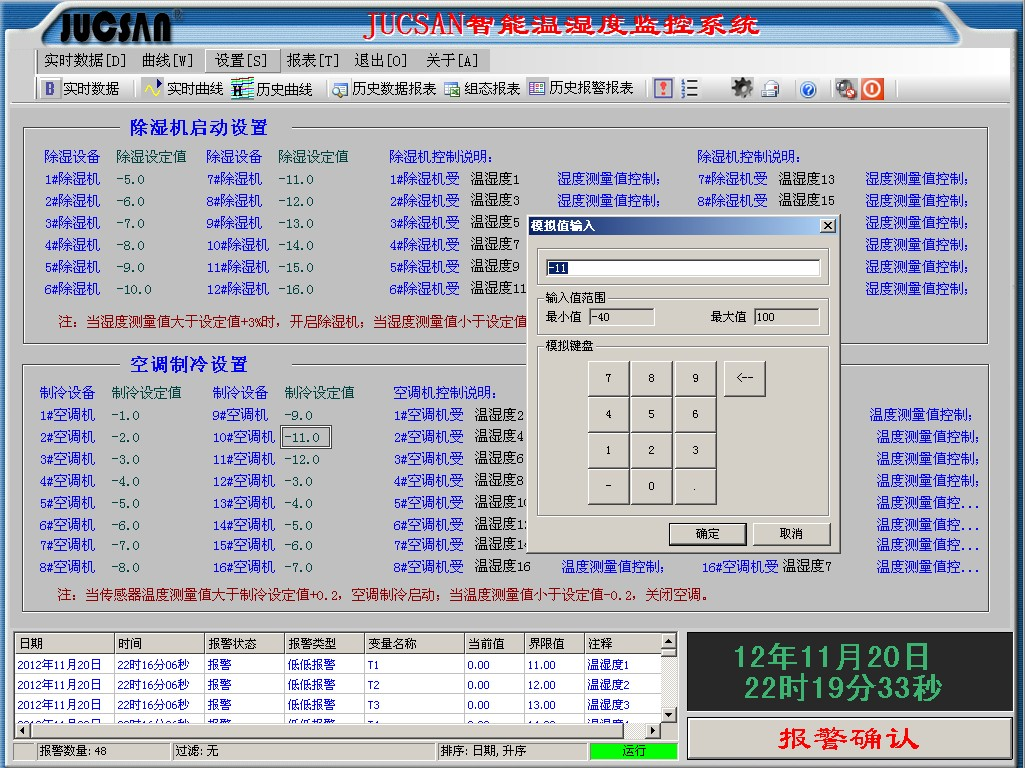Click 1#空调机 setpoint value -1.0
Viewport: 1025px width, 768px height.
[125, 415]
